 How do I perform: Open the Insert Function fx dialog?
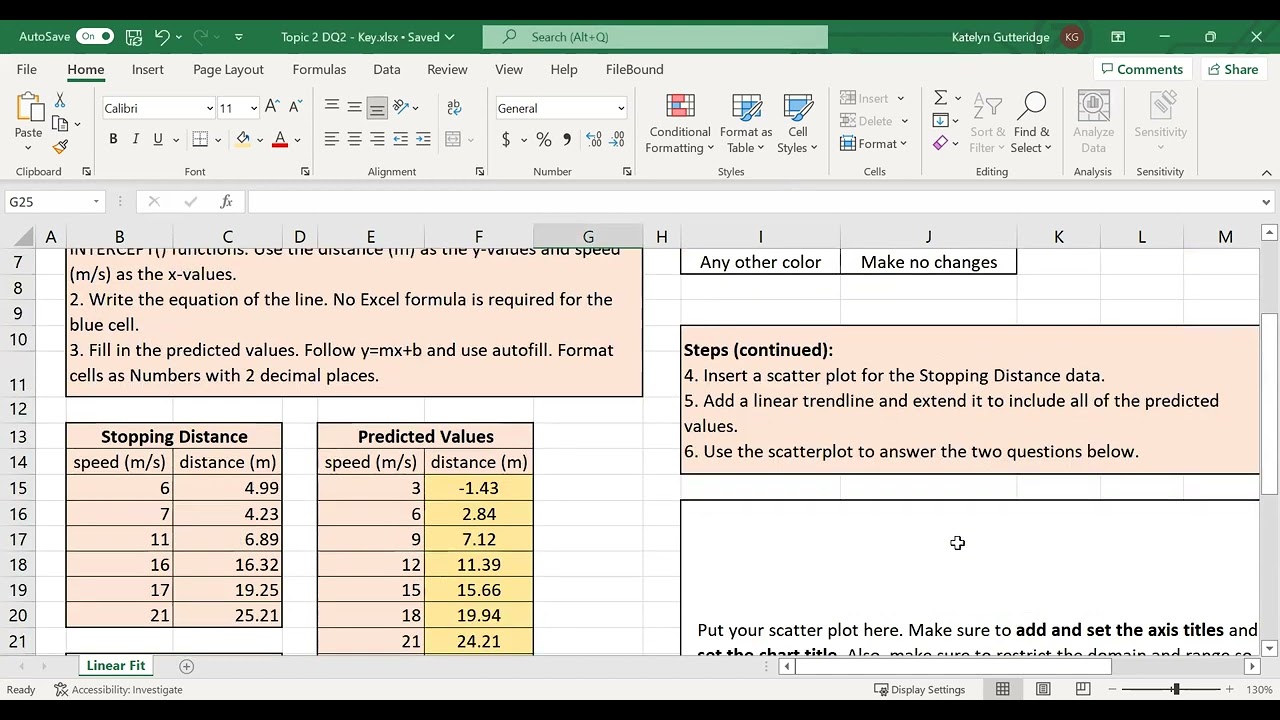[x=227, y=202]
